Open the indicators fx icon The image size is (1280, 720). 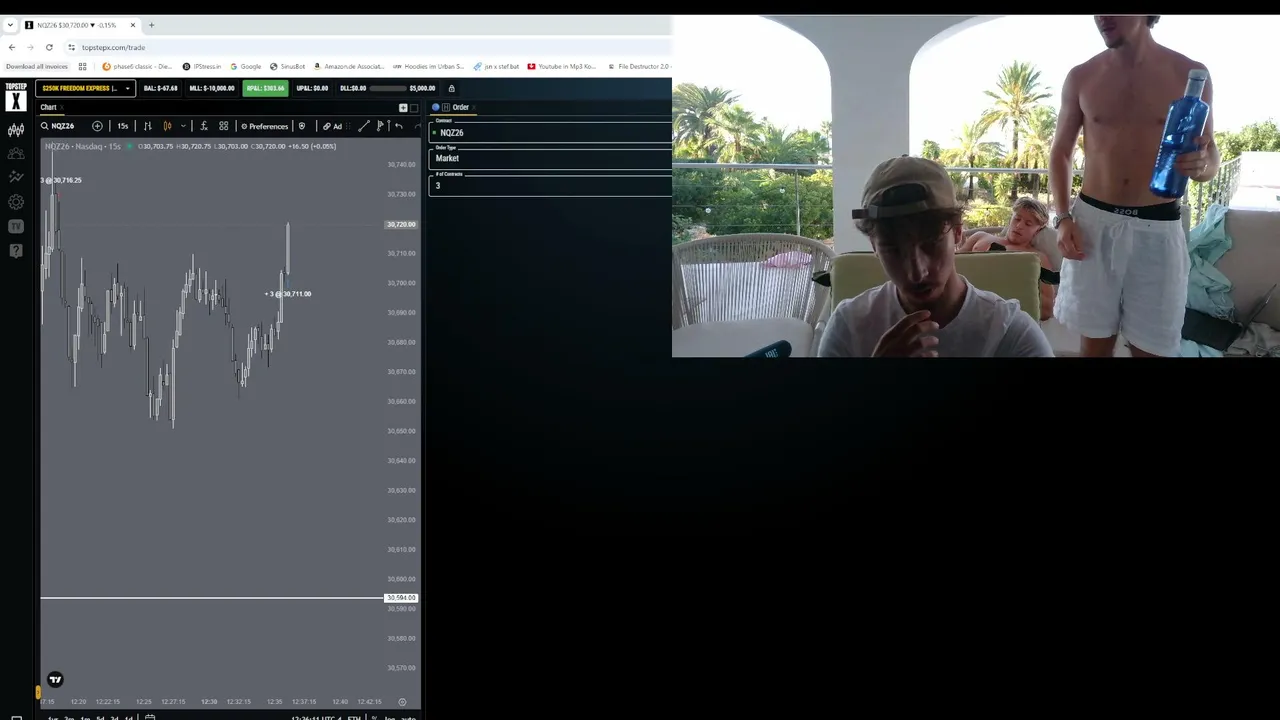pyautogui.click(x=204, y=126)
